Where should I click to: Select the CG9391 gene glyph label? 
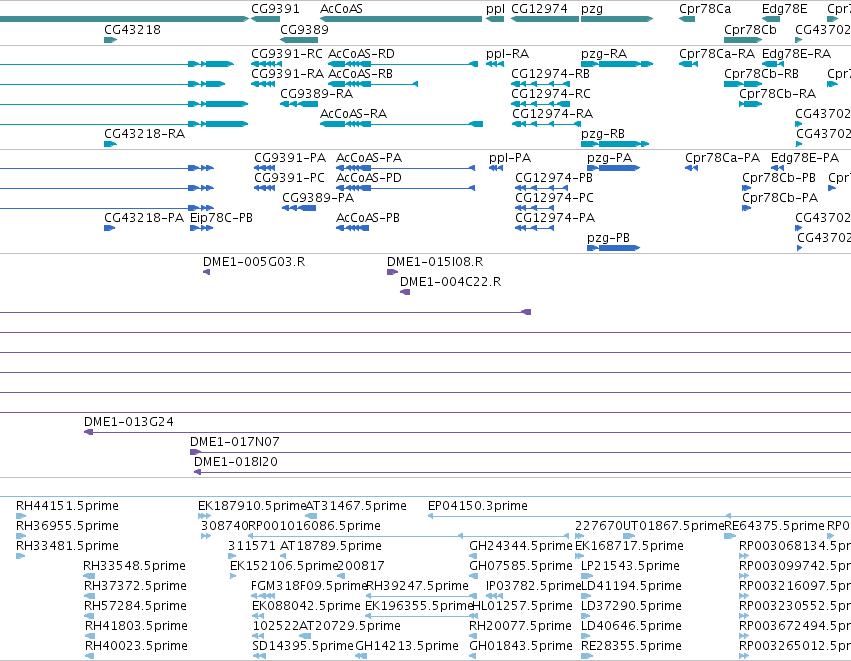pyautogui.click(x=275, y=9)
